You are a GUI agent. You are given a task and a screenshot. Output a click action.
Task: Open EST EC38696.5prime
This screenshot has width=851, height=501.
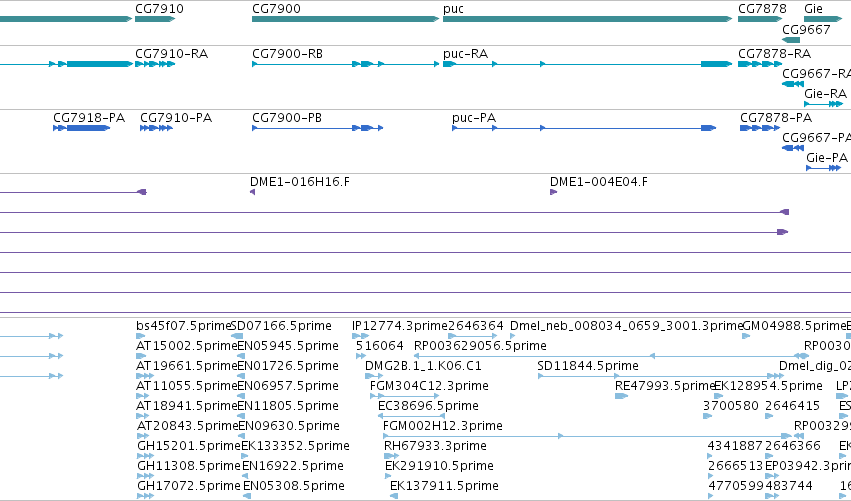click(428, 406)
